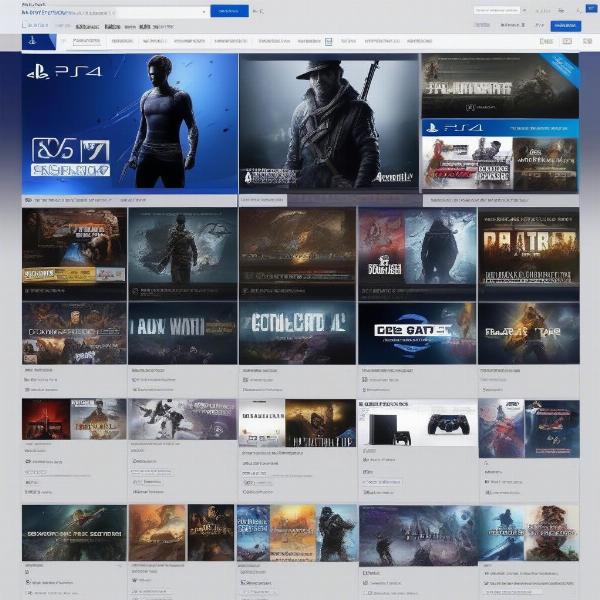Open the large blue PS4 hero banner
The height and width of the screenshot is (600, 600).
pyautogui.click(x=130, y=124)
